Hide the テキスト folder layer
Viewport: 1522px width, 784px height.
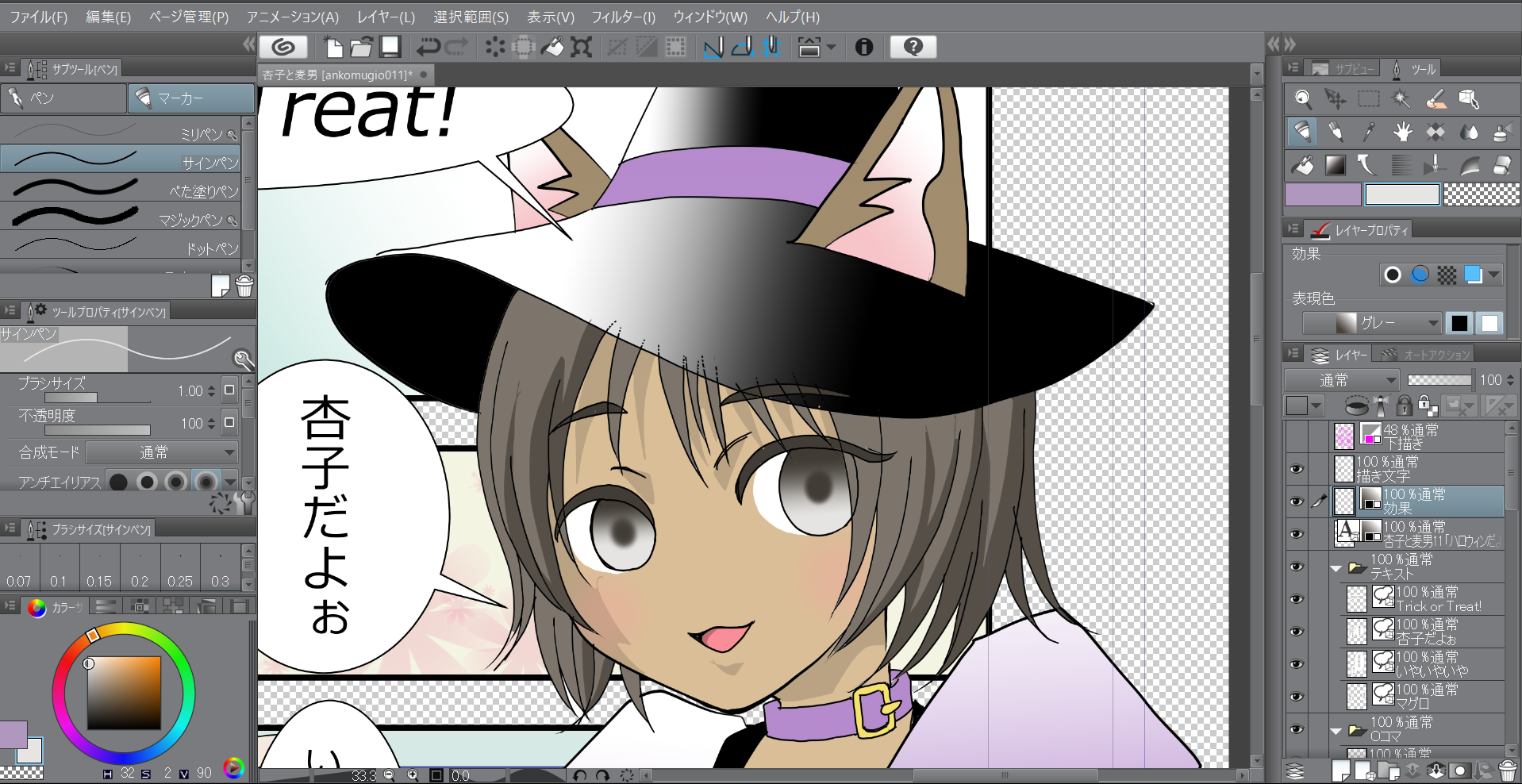tap(1297, 567)
